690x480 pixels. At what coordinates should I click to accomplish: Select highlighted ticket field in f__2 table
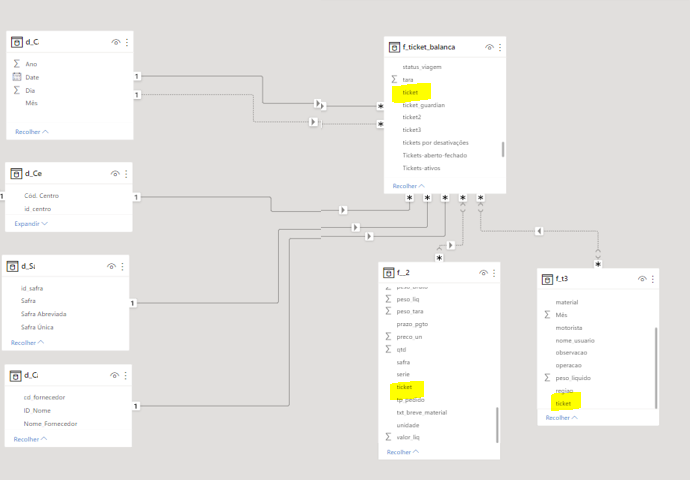pos(404,387)
